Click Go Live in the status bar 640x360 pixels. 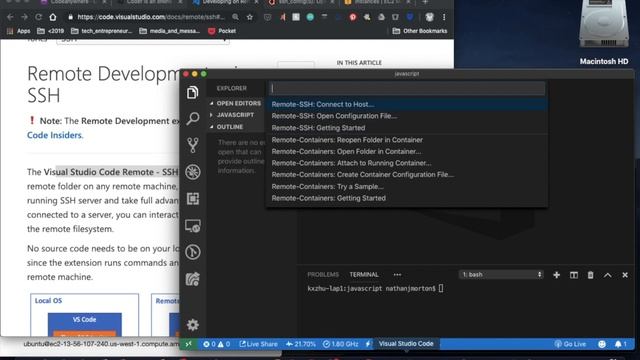point(570,344)
